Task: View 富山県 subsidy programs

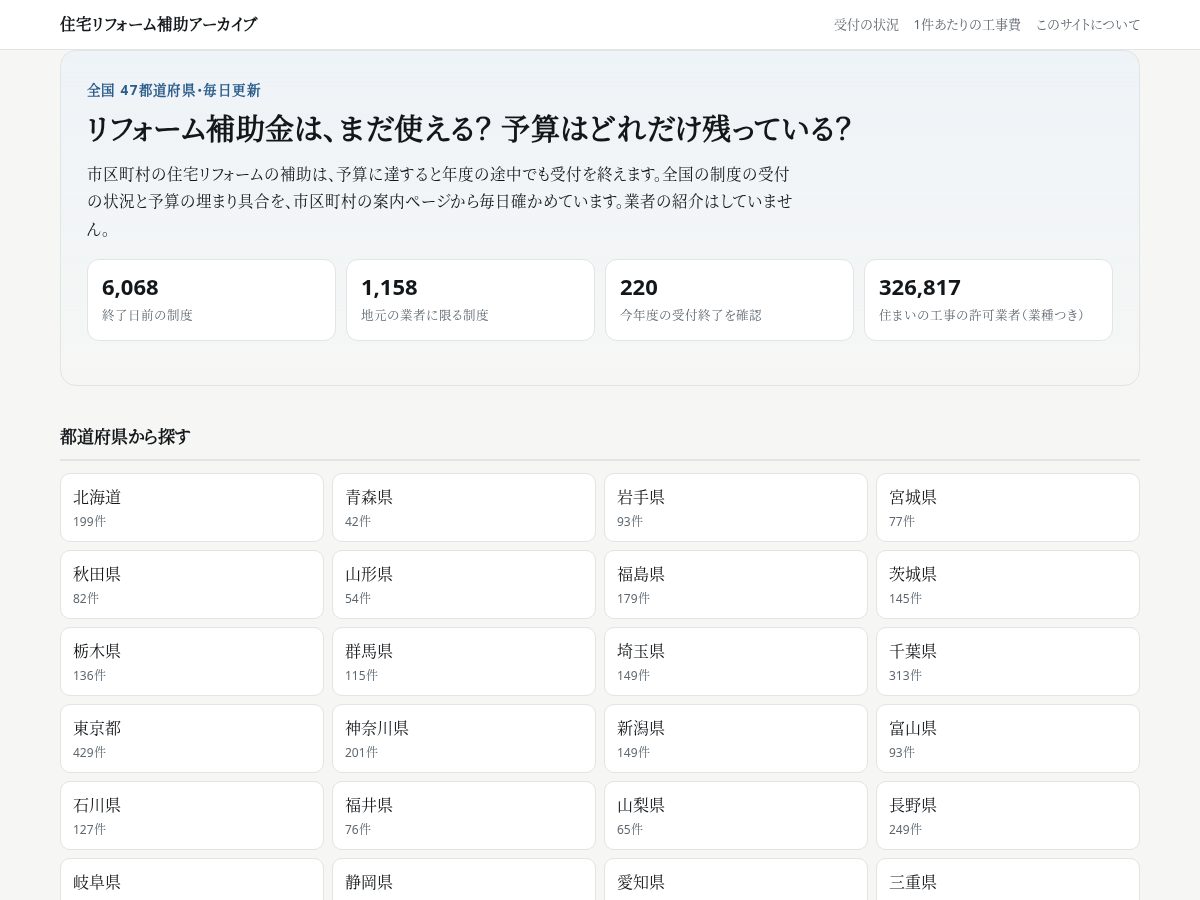Action: (1008, 738)
